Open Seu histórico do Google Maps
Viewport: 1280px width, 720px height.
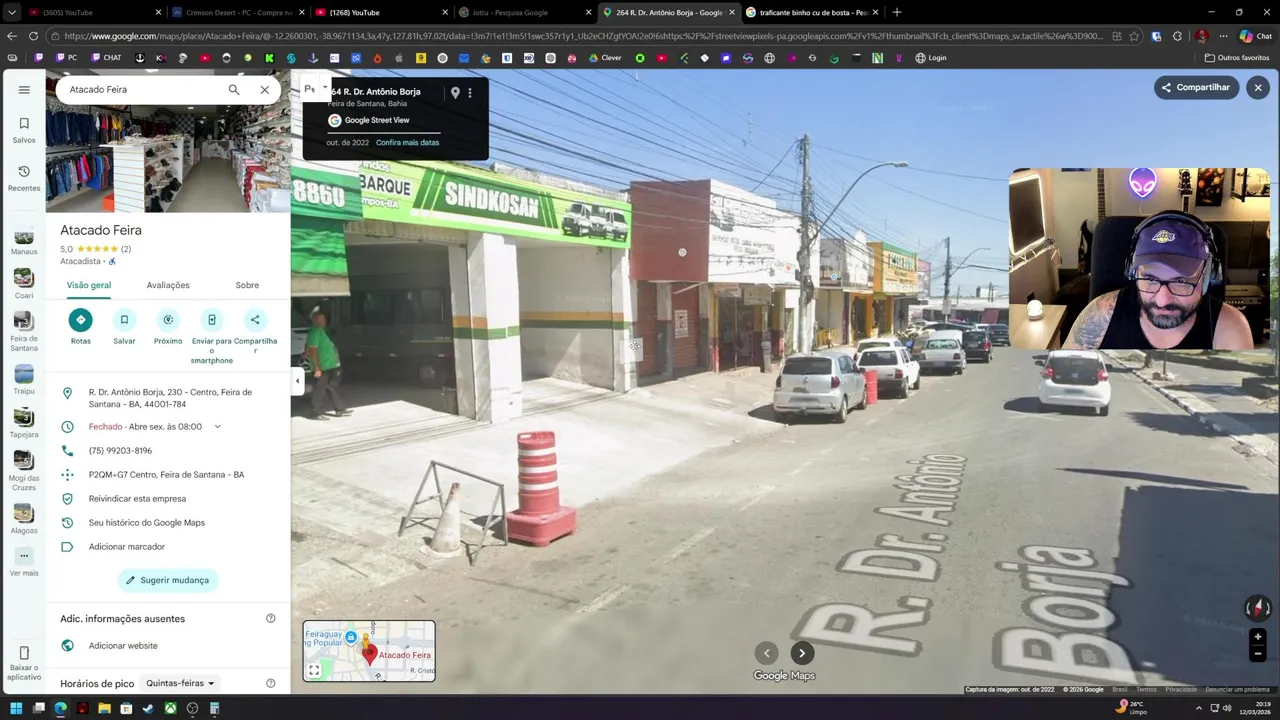point(146,523)
